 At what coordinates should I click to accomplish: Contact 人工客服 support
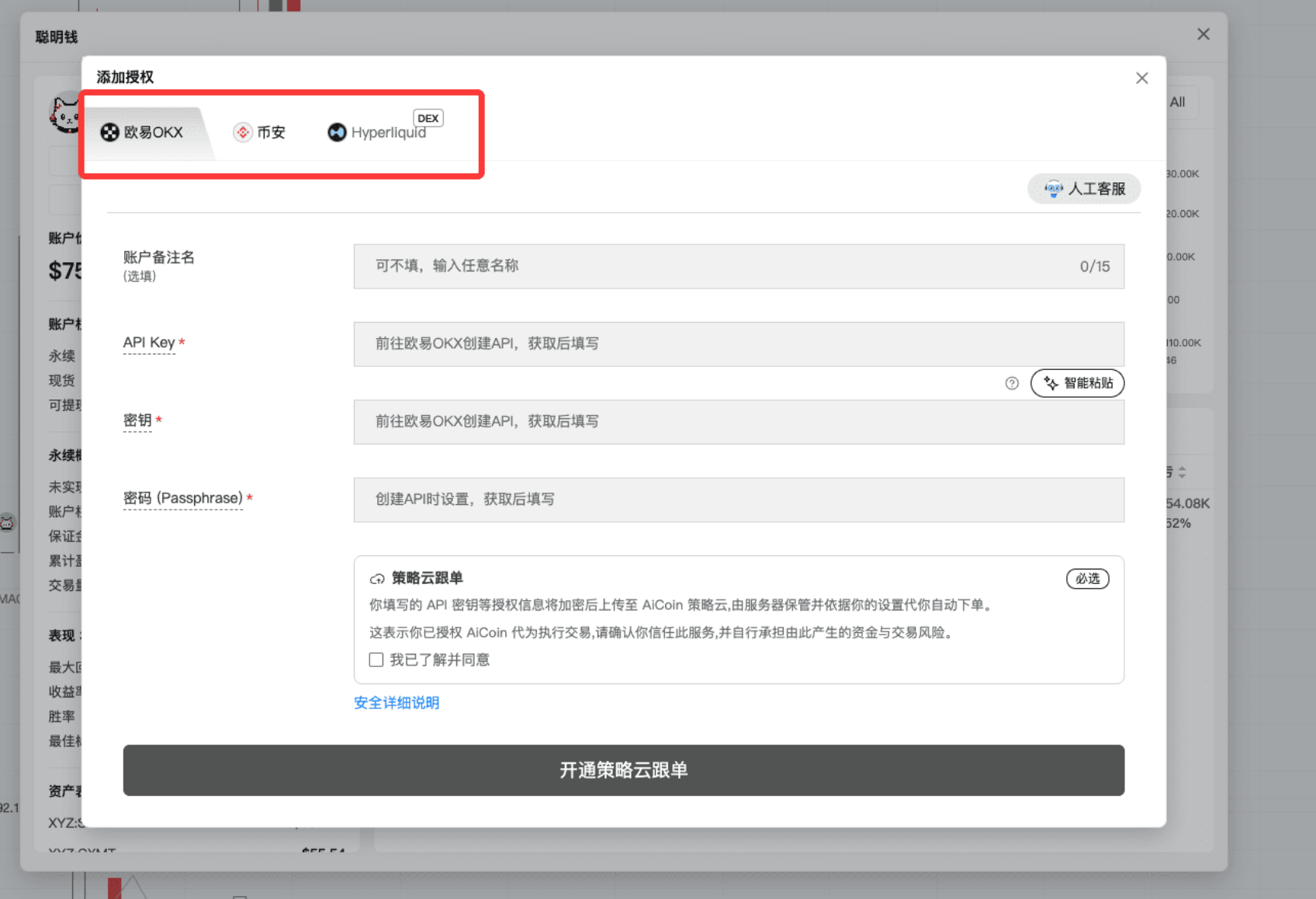tap(1084, 188)
